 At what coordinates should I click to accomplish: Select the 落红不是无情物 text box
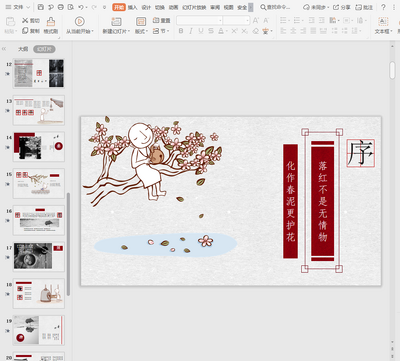point(322,201)
